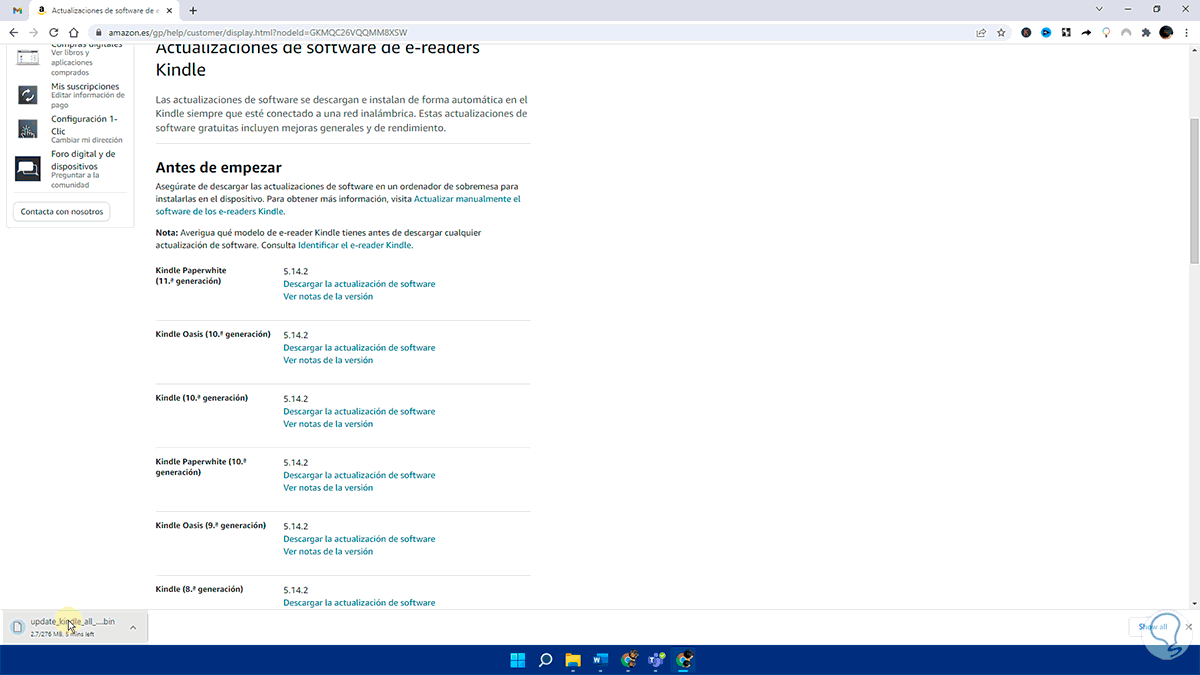1200x675 pixels.
Task: Open the gray arch extension
Action: coord(1126,32)
